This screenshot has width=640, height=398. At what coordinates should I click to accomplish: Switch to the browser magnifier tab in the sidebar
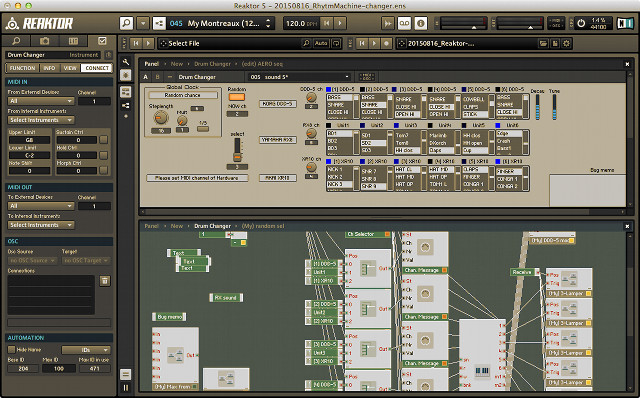tap(16, 41)
